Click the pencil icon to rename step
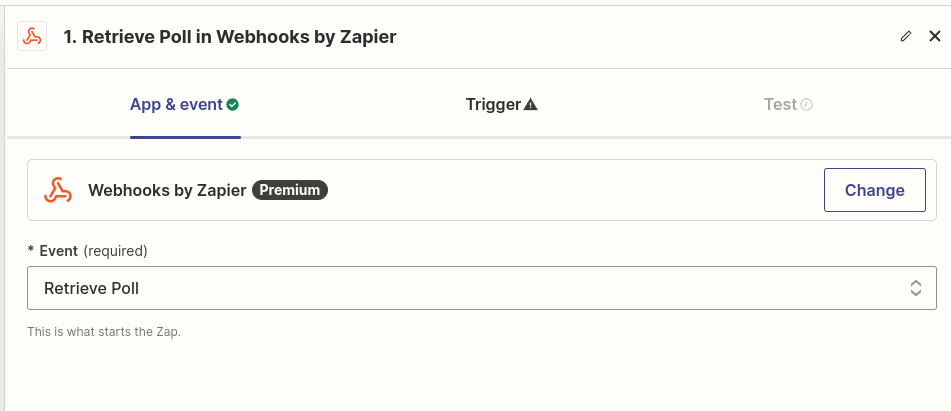 906,37
